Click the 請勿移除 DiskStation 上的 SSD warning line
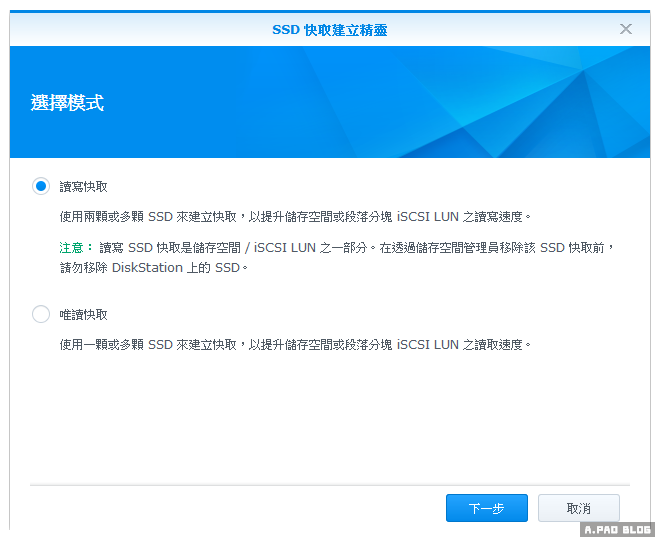The image size is (660, 542). coord(152,268)
